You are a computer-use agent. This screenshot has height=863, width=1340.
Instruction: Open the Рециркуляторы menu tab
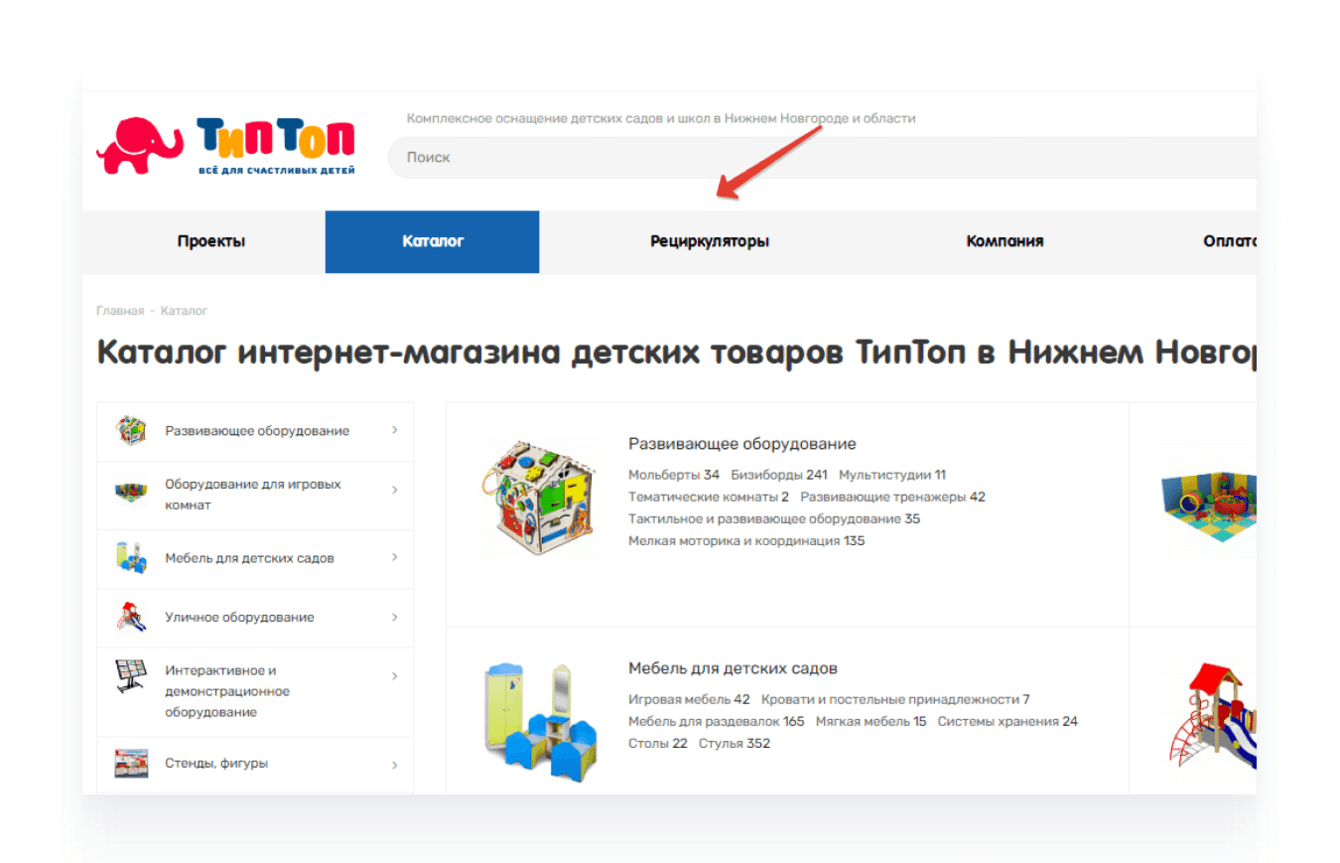(710, 241)
